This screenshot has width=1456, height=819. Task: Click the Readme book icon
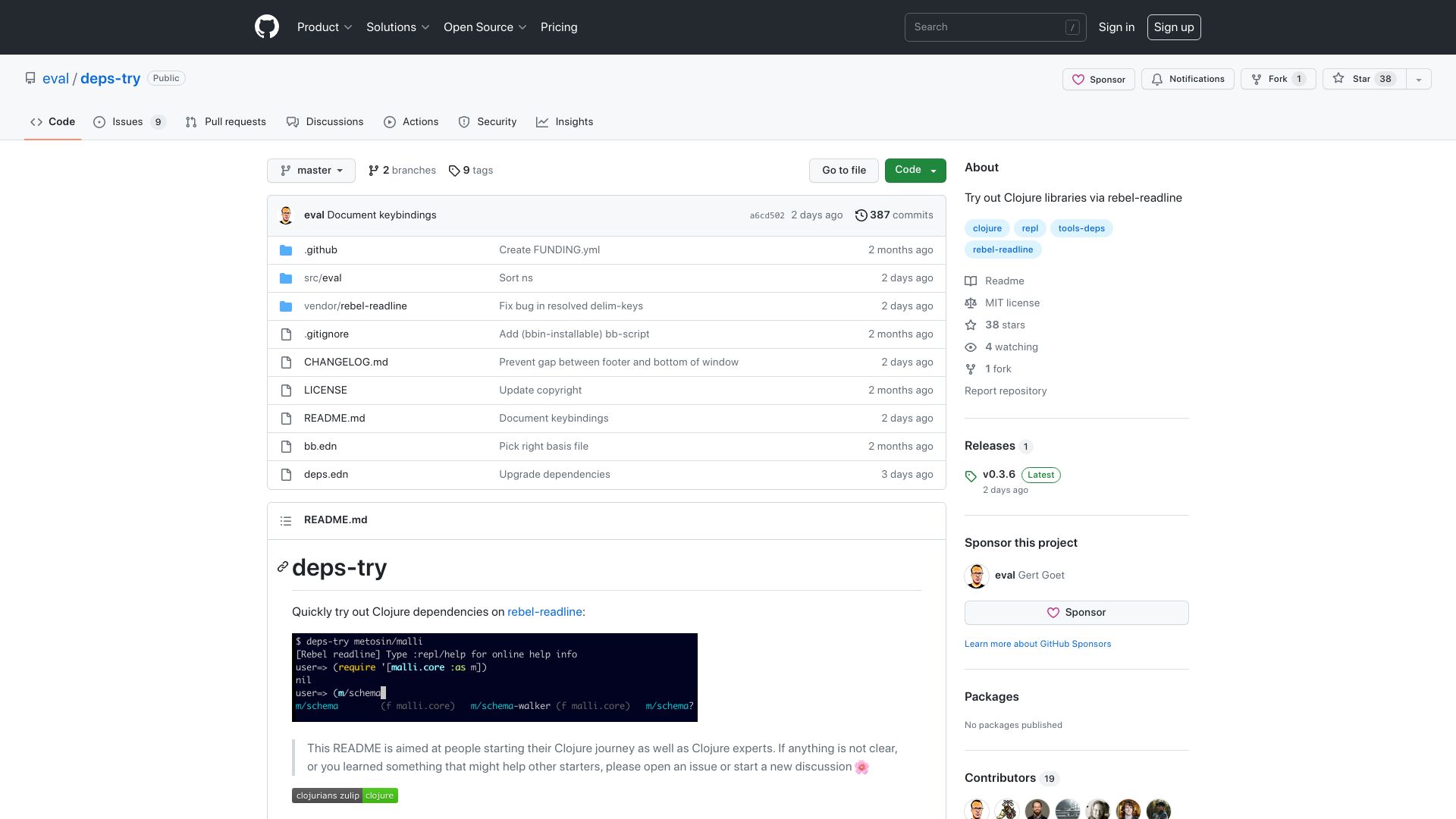point(971,281)
